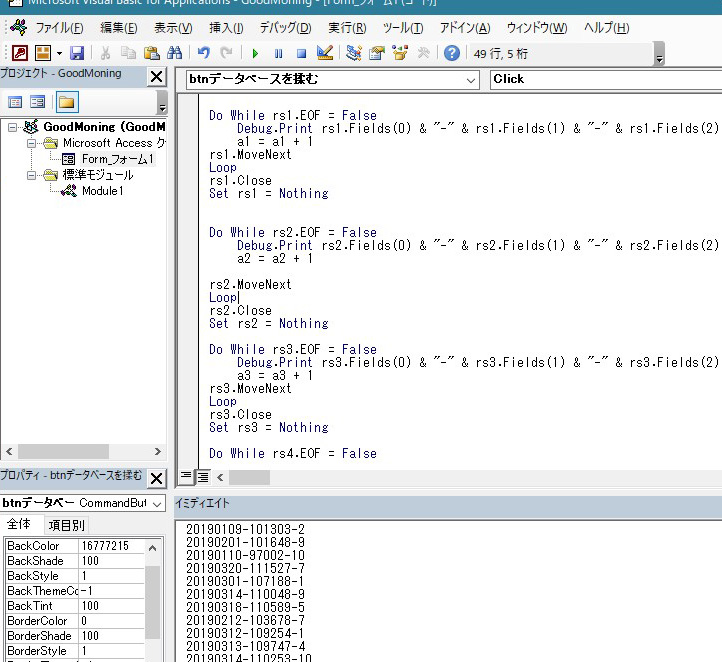Click Procedure View button below code

[186, 477]
